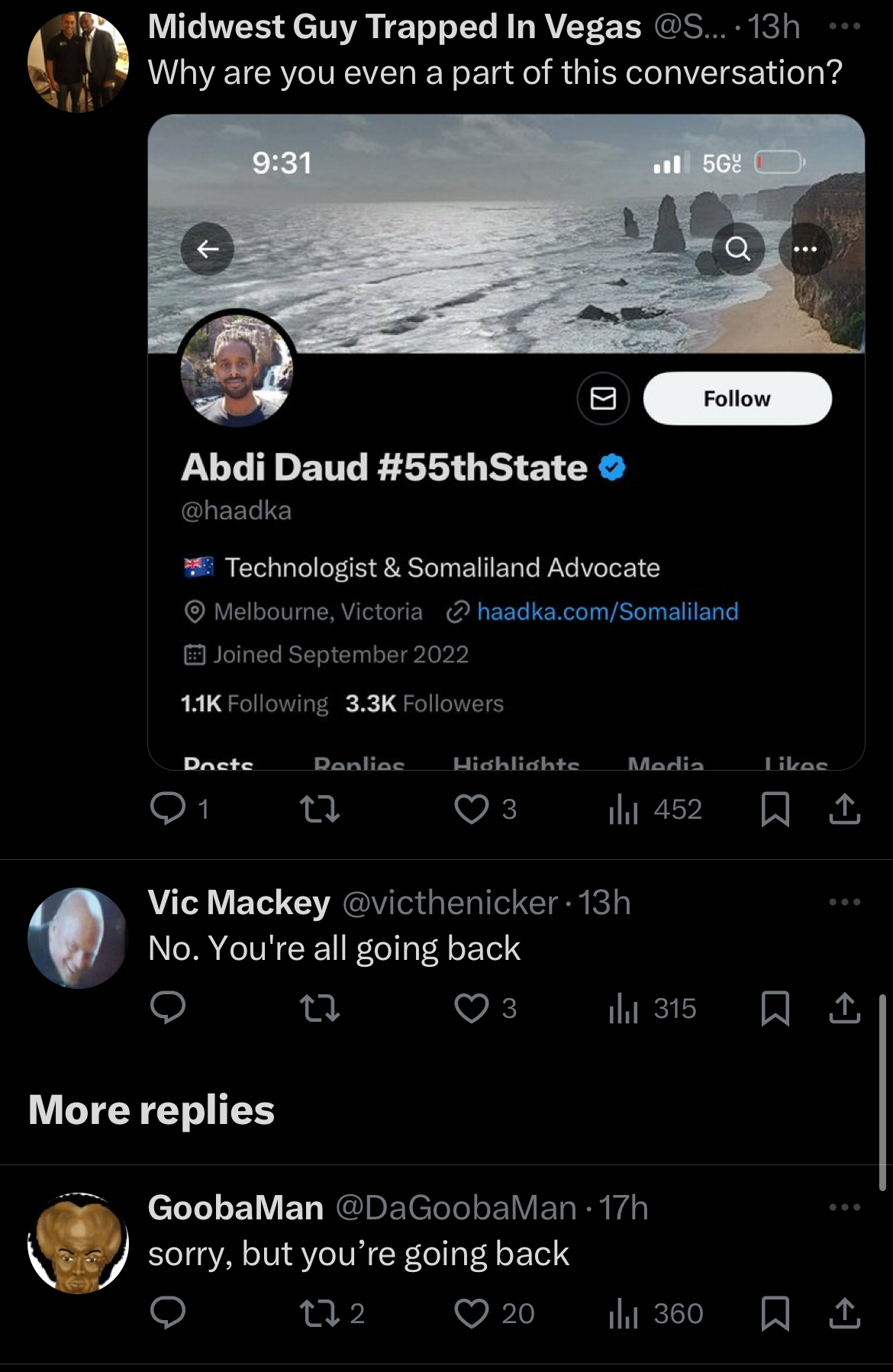Like the Midwest Guy Trapped In Vegas post
This screenshot has height=1372, width=893.
coord(472,809)
